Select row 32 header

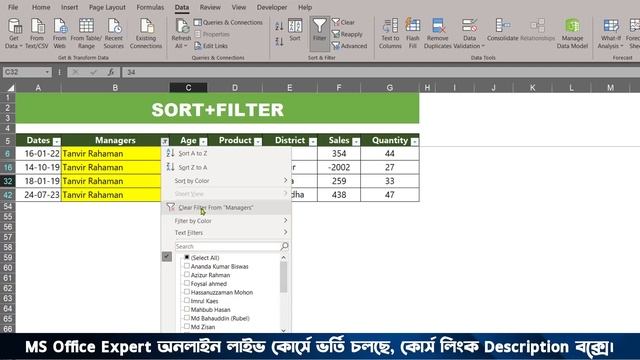coord(8,181)
